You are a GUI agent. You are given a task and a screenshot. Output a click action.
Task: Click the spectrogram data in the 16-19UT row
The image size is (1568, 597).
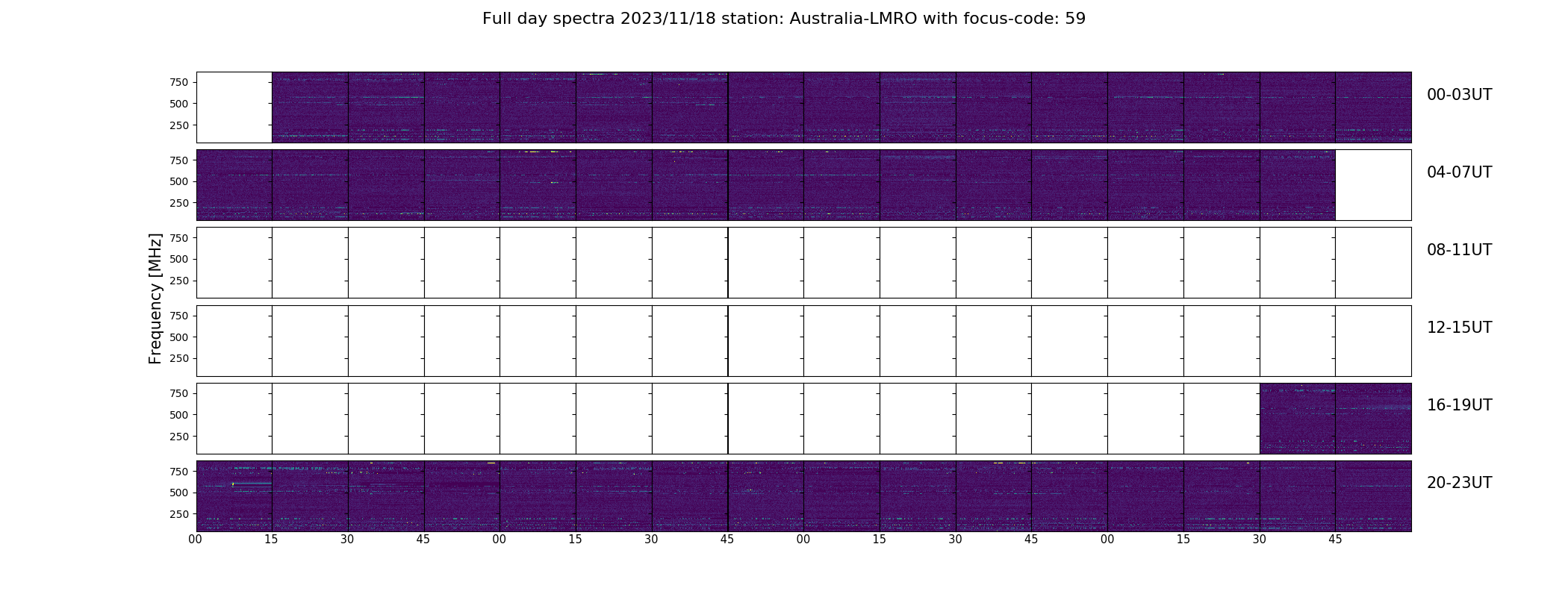1335,419
